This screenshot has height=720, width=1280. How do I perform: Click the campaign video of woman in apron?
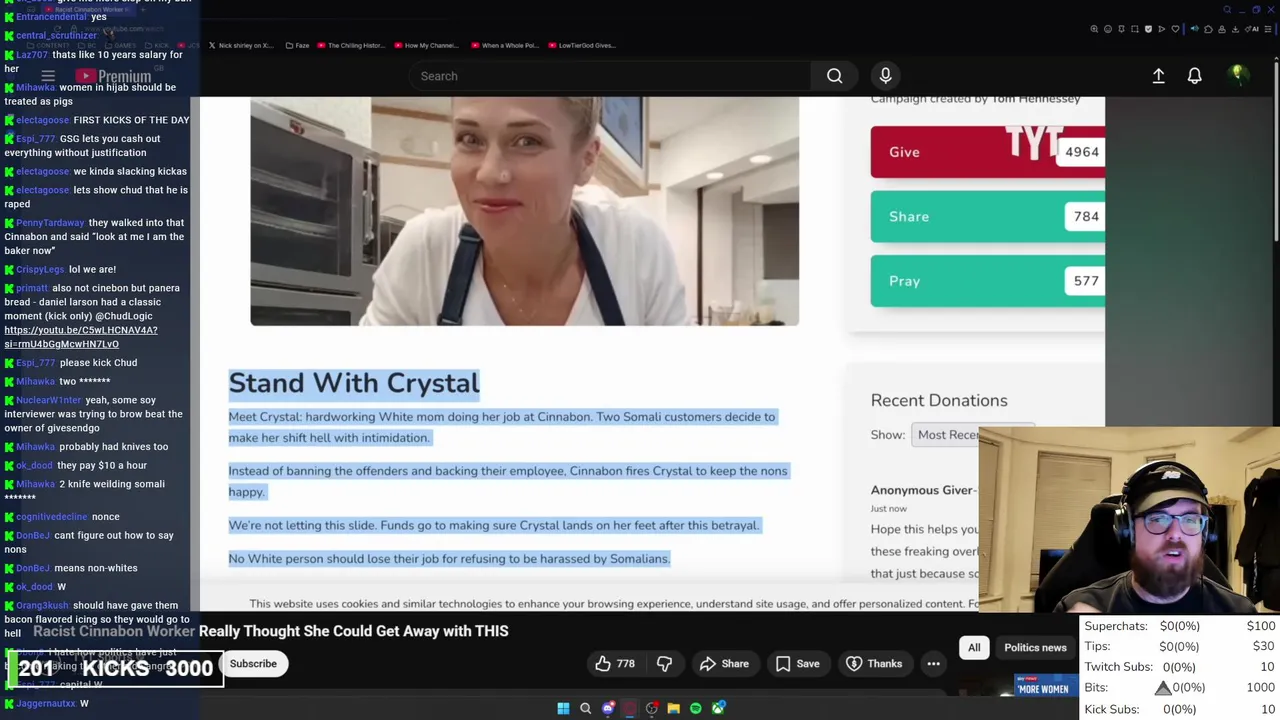524,211
